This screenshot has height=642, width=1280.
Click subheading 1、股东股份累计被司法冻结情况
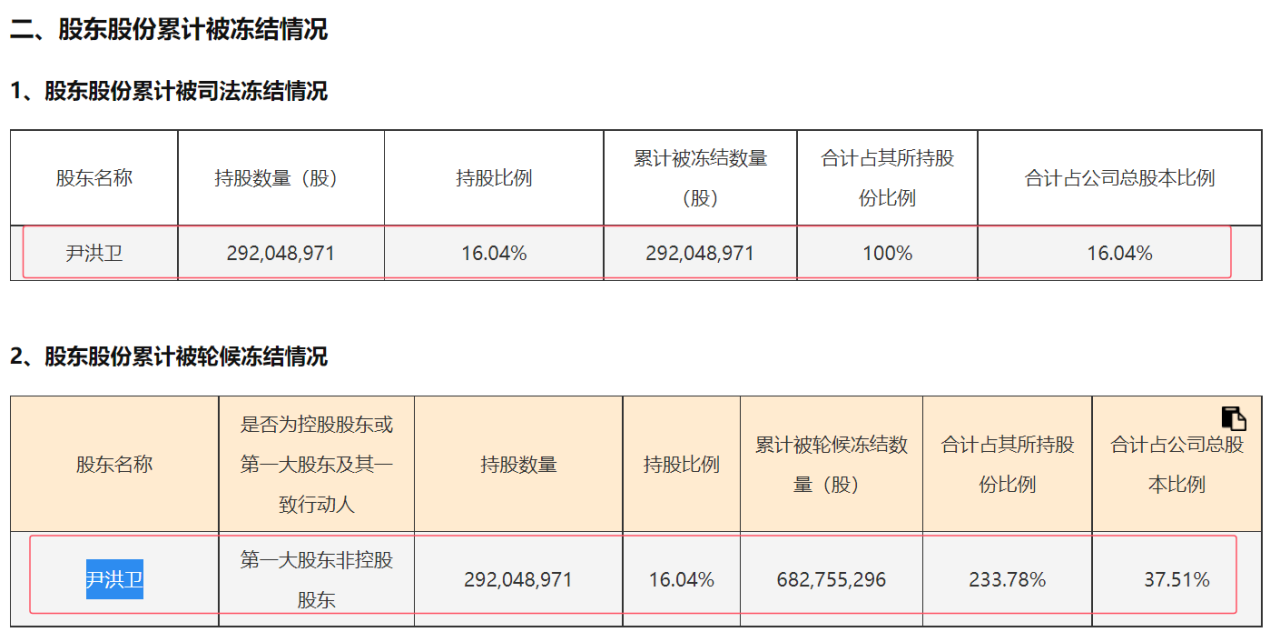[x=169, y=91]
